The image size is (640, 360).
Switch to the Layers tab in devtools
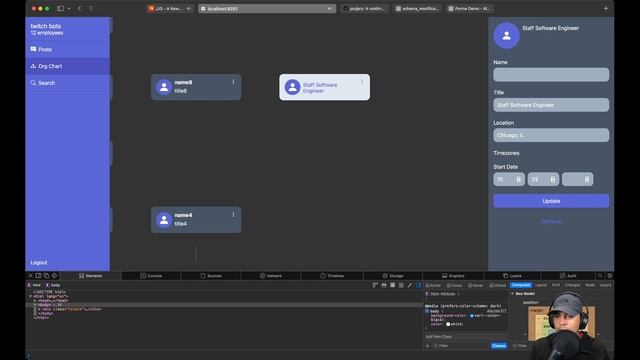click(x=512, y=276)
